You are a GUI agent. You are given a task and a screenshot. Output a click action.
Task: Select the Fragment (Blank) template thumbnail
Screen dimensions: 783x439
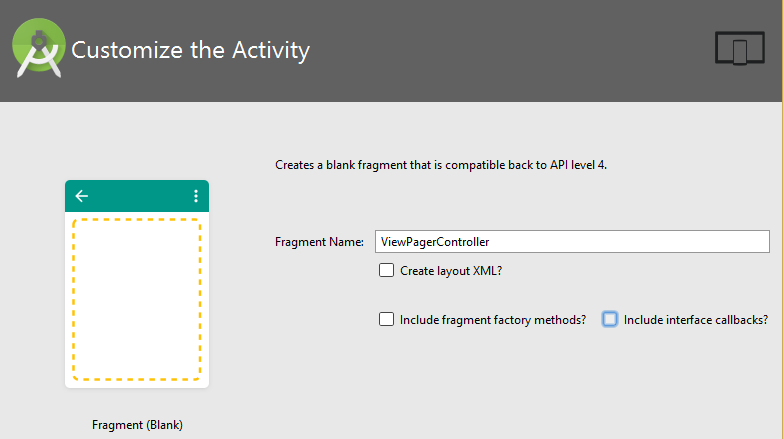137,284
